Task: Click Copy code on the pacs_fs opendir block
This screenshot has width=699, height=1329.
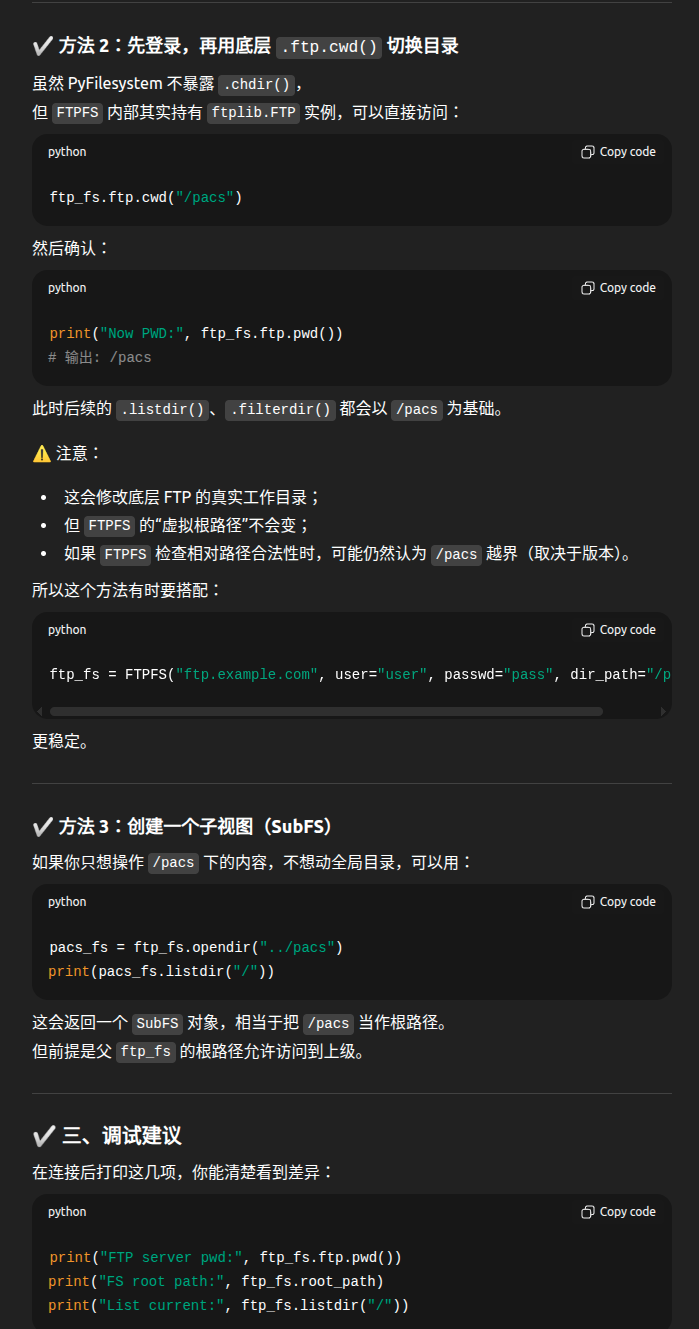Action: [626, 901]
